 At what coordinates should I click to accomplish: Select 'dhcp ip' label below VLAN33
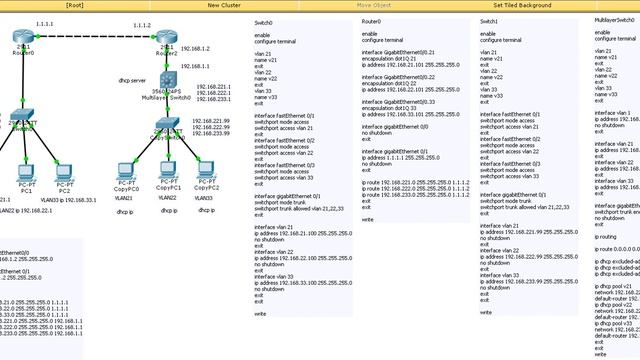[207, 210]
